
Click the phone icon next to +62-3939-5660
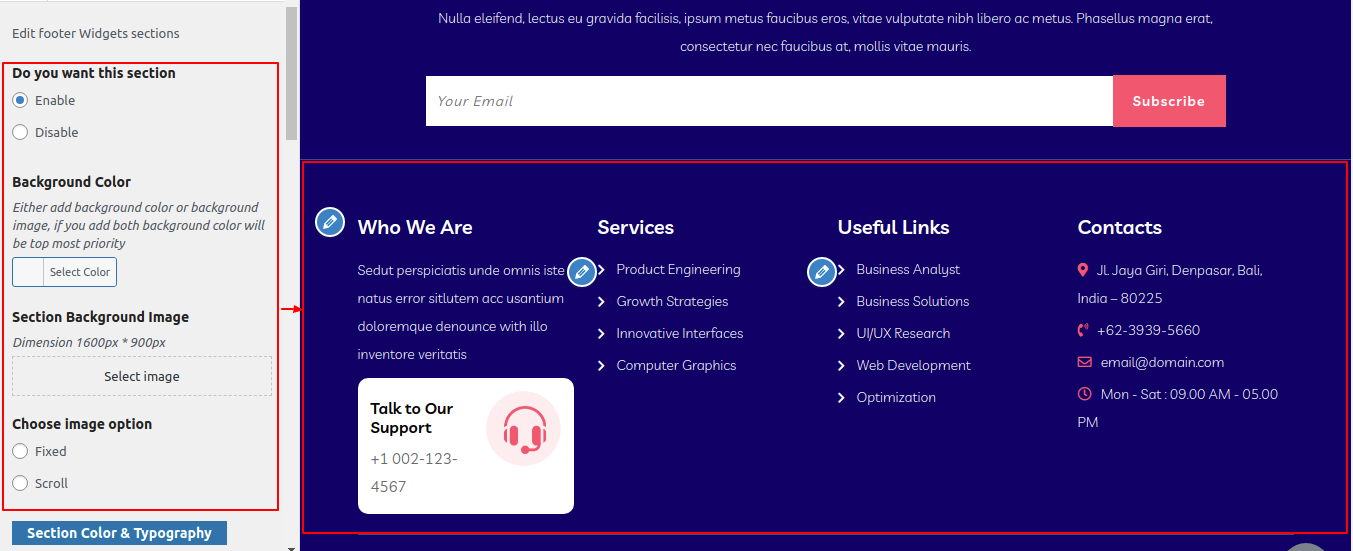1083,331
